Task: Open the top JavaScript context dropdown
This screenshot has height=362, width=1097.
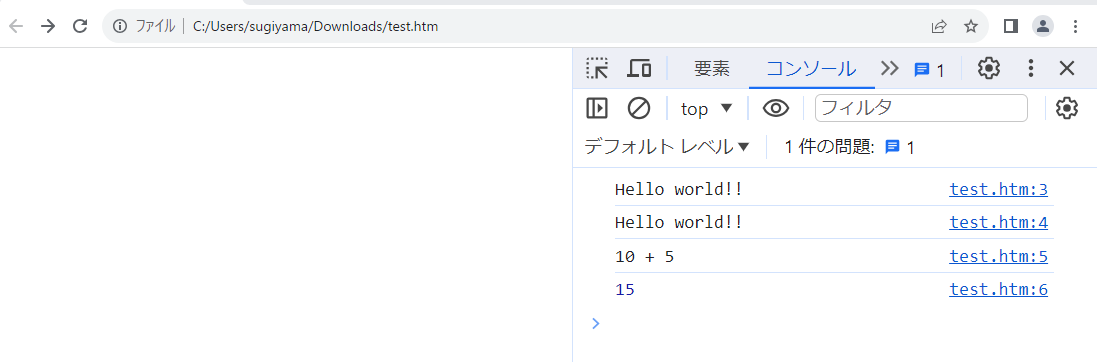Action: coord(706,109)
